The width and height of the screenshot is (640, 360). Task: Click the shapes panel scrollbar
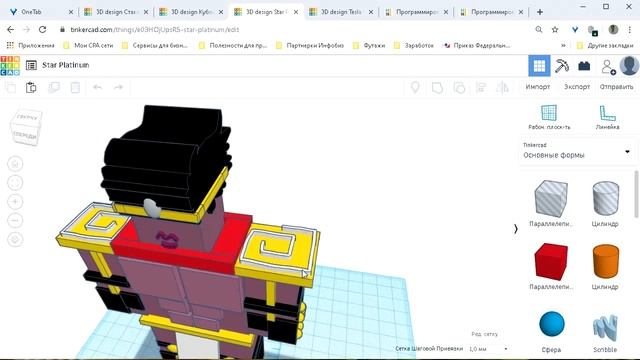click(636, 194)
